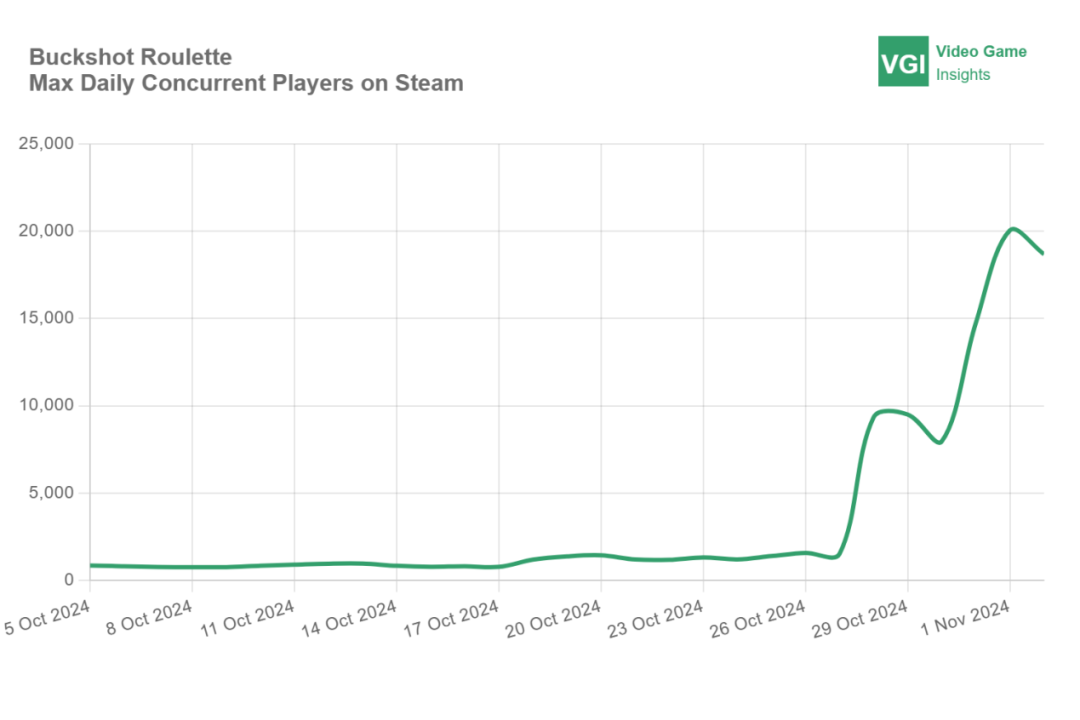Select the 11 Oct 2024 date label
Screen dimensions: 1080x720
click(x=248, y=618)
